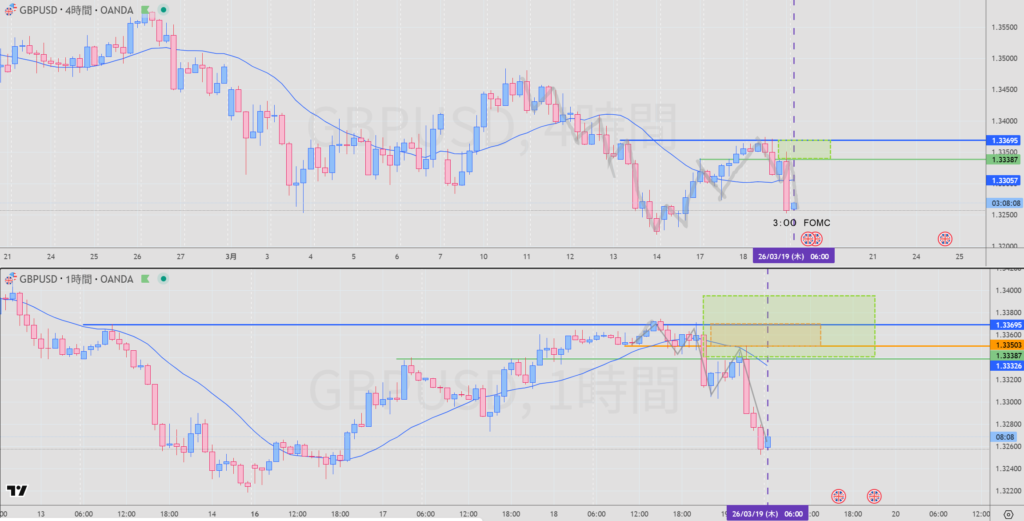Image resolution: width=1024 pixels, height=521 pixels.
Task: Open the far-right economic event icon on 4-hour chart
Action: [944, 239]
